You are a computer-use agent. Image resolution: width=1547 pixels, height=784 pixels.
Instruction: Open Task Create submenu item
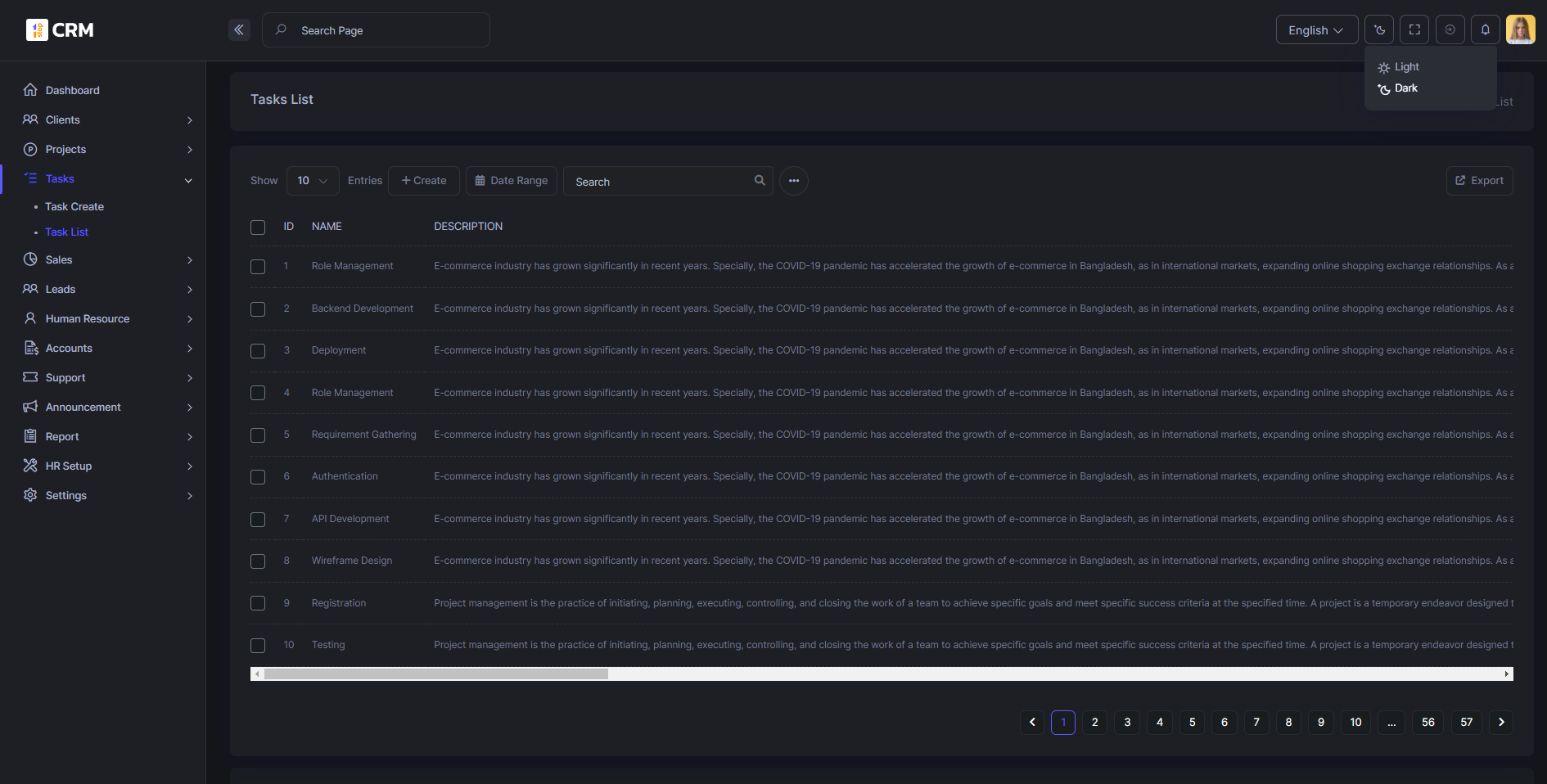(x=74, y=207)
